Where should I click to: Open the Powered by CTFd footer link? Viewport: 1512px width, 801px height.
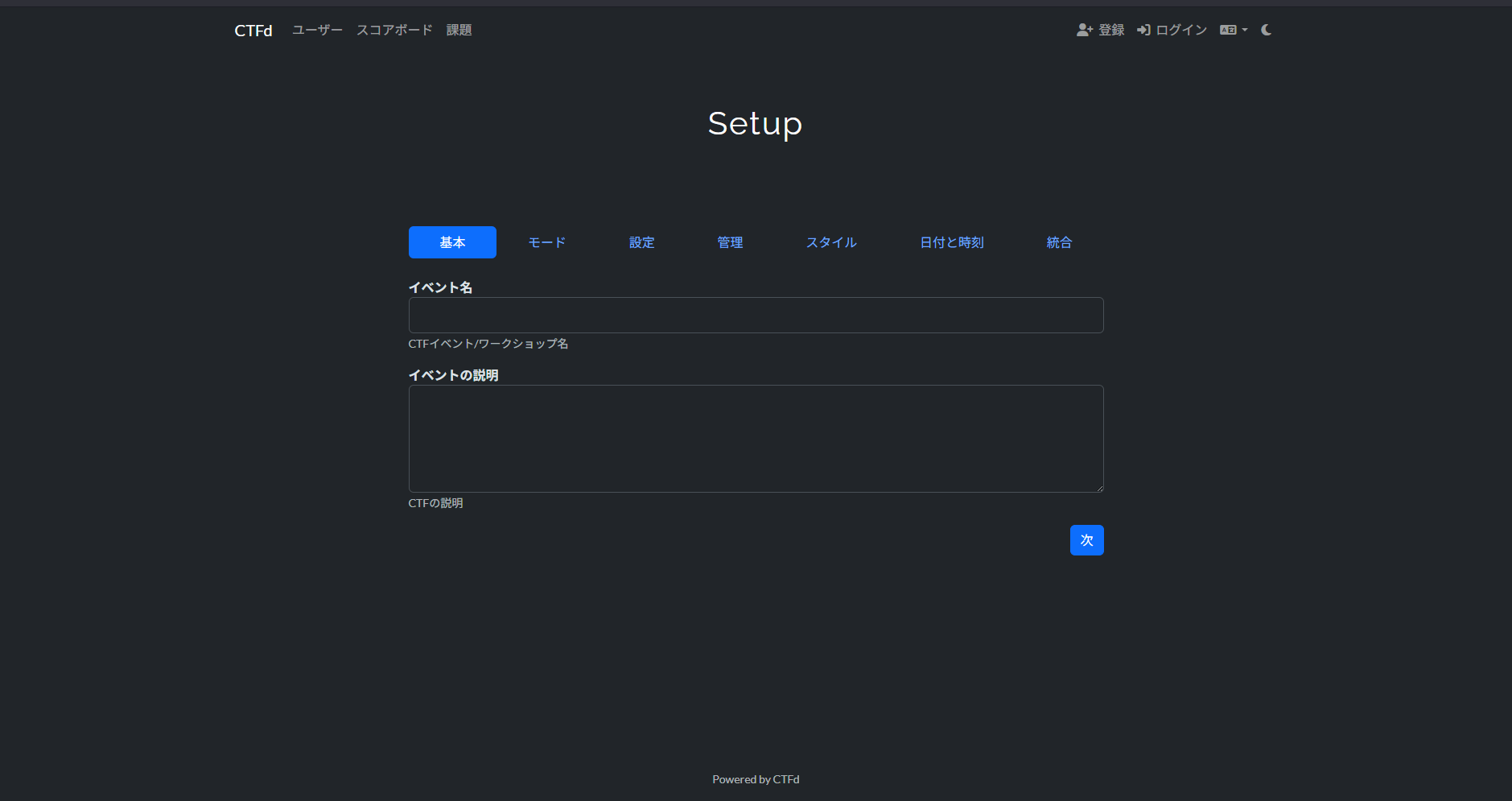(756, 779)
